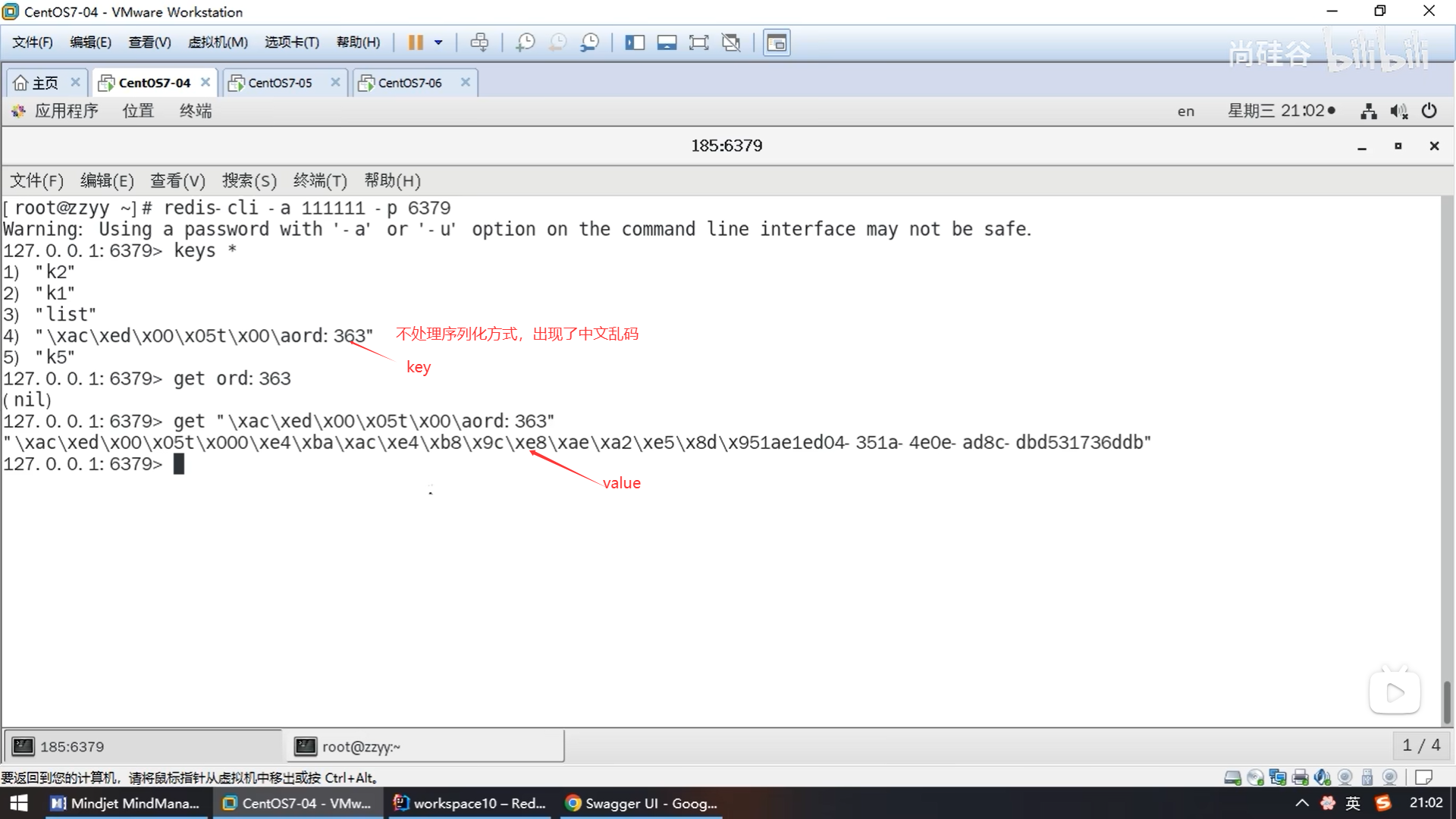Toggle the VMware library sidebar
The height and width of the screenshot is (819, 1456).
coord(635,42)
